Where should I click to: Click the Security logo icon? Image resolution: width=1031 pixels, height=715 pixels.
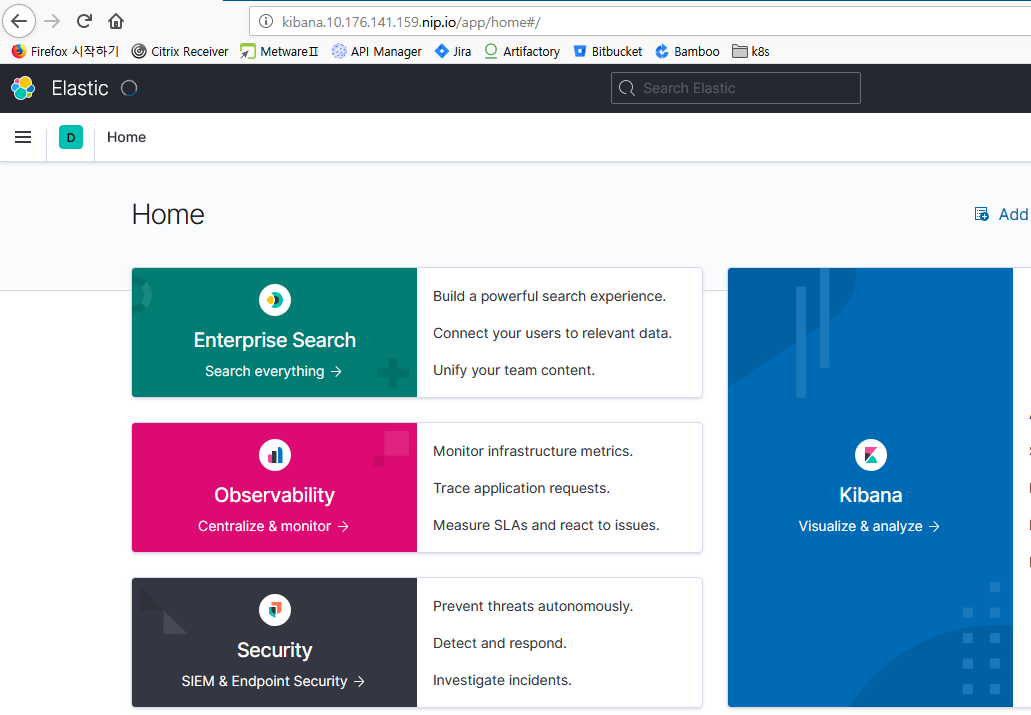(275, 610)
